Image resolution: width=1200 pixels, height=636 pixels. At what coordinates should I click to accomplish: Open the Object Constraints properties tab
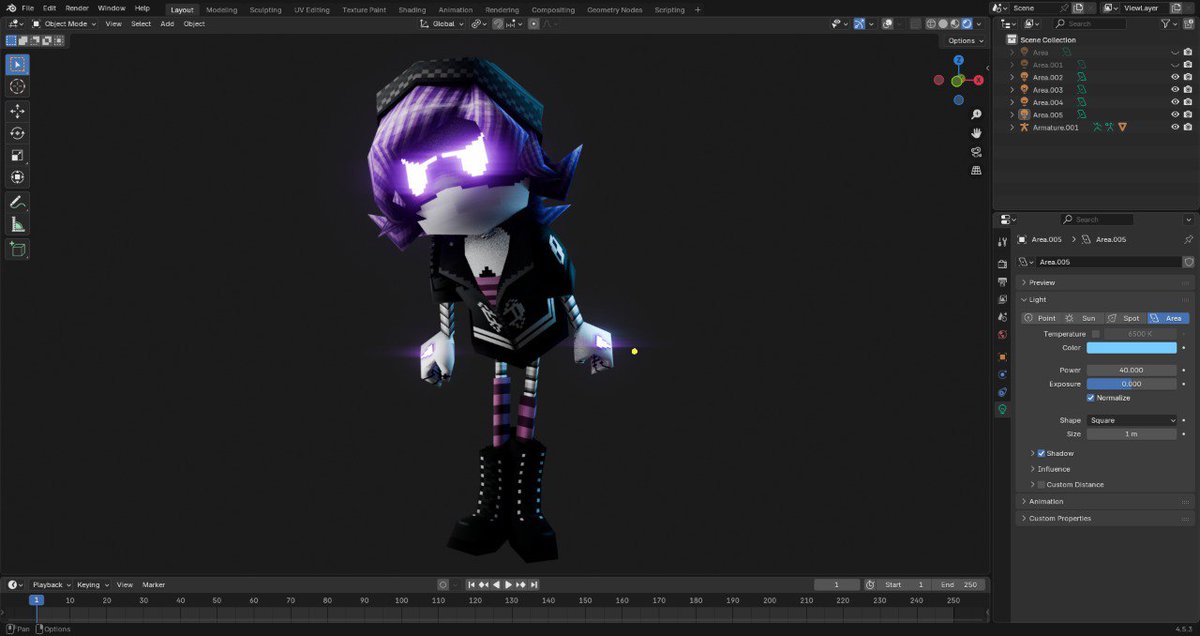tap(1002, 392)
